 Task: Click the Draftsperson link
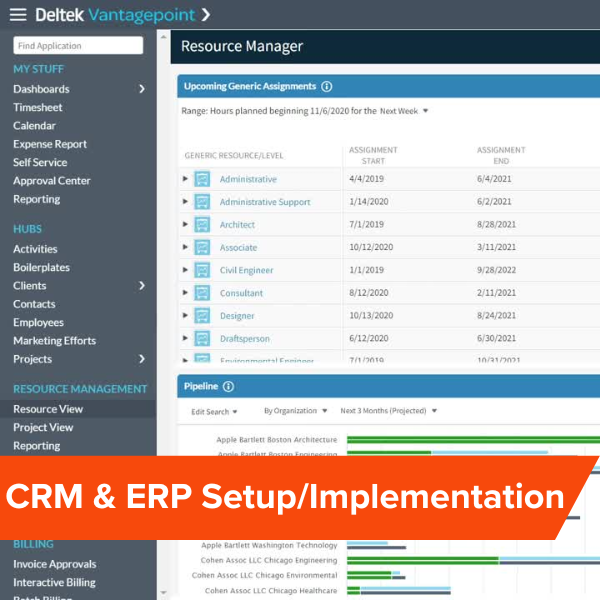(x=245, y=339)
